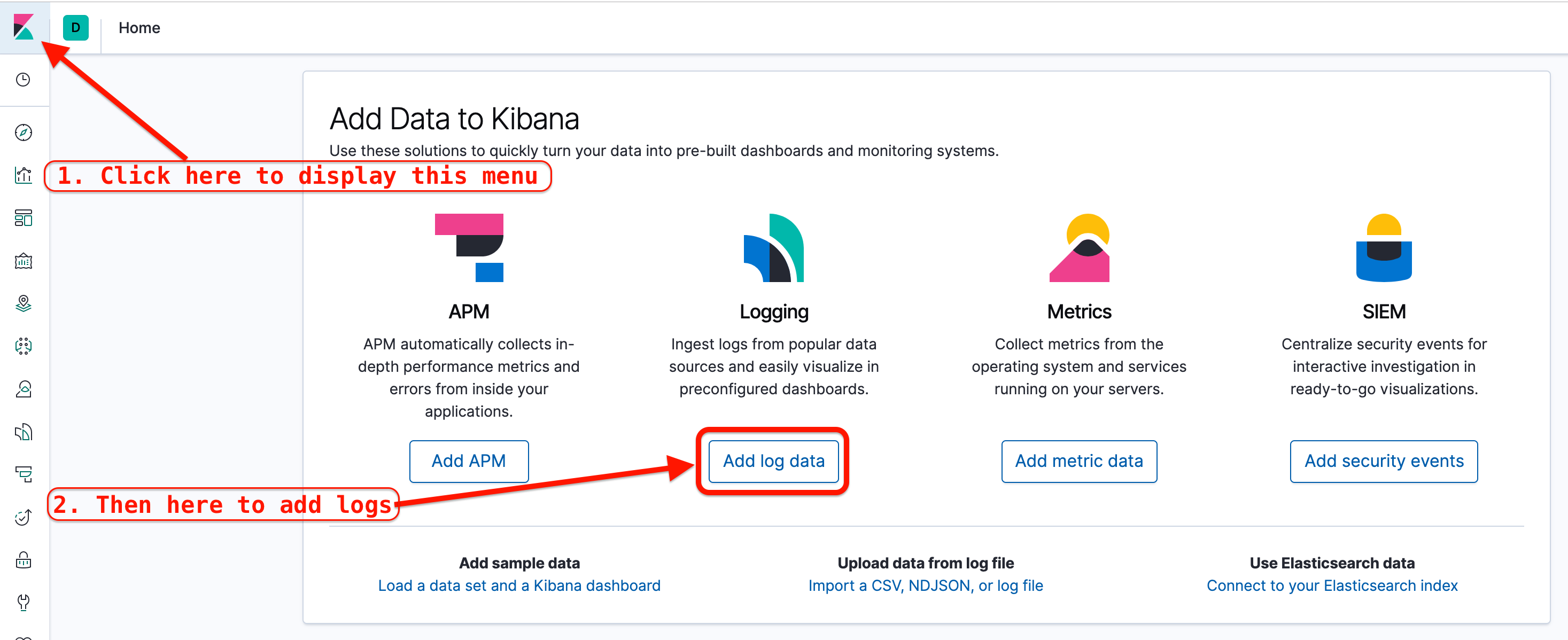Click the Add security events button
This screenshot has height=640, width=1568.
click(x=1384, y=461)
